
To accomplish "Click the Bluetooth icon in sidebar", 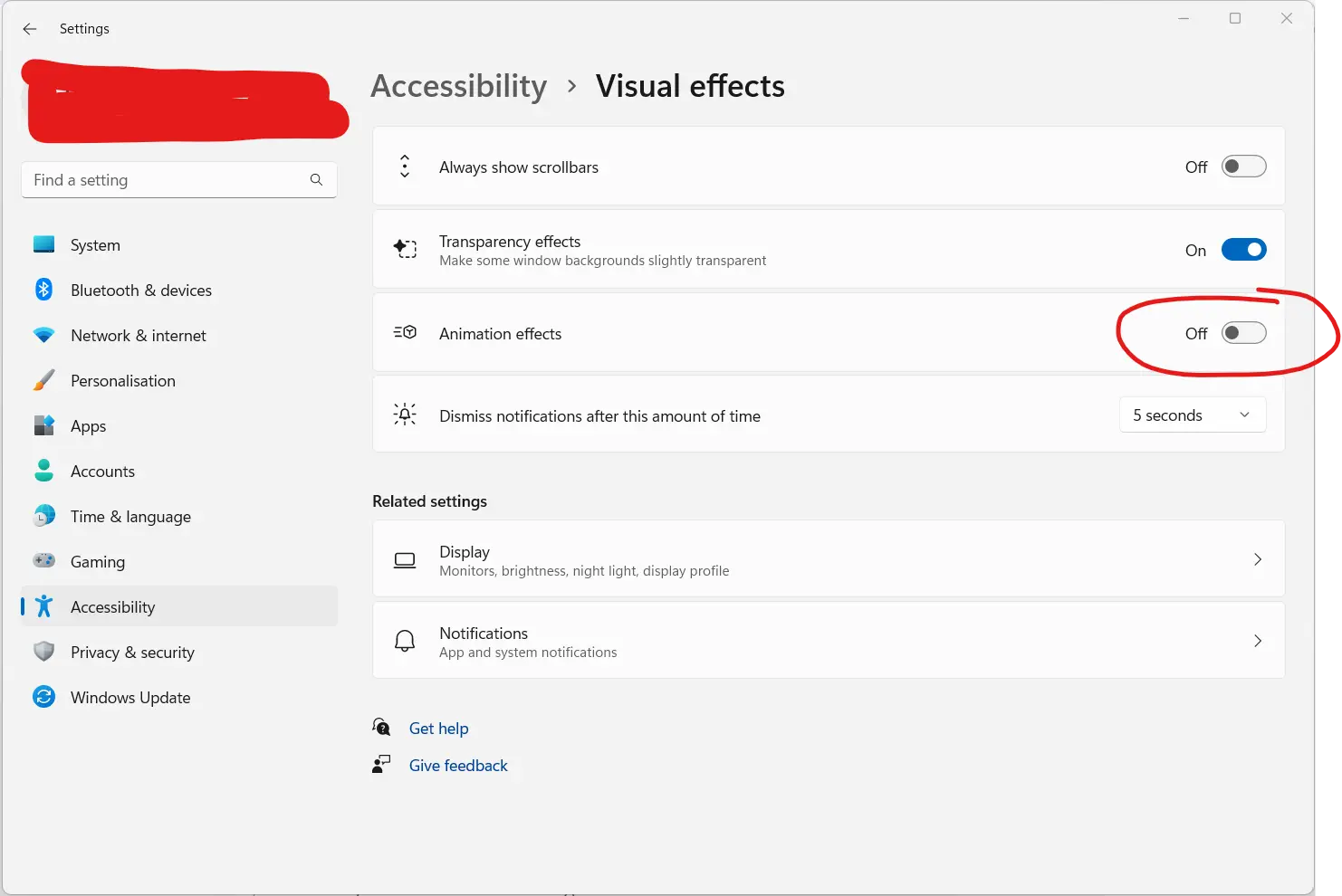I will 43,290.
